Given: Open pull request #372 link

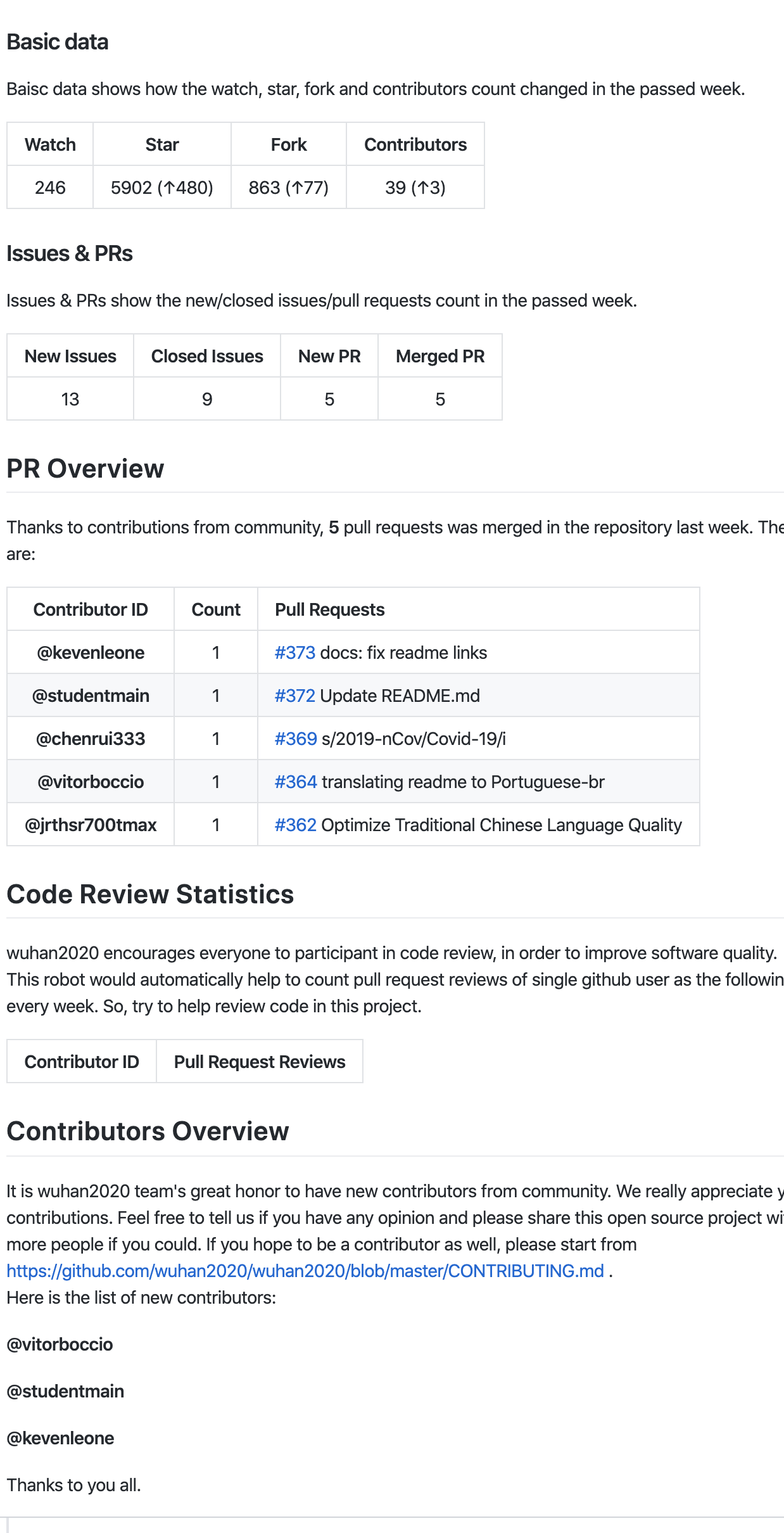Looking at the screenshot, I should (x=294, y=696).
